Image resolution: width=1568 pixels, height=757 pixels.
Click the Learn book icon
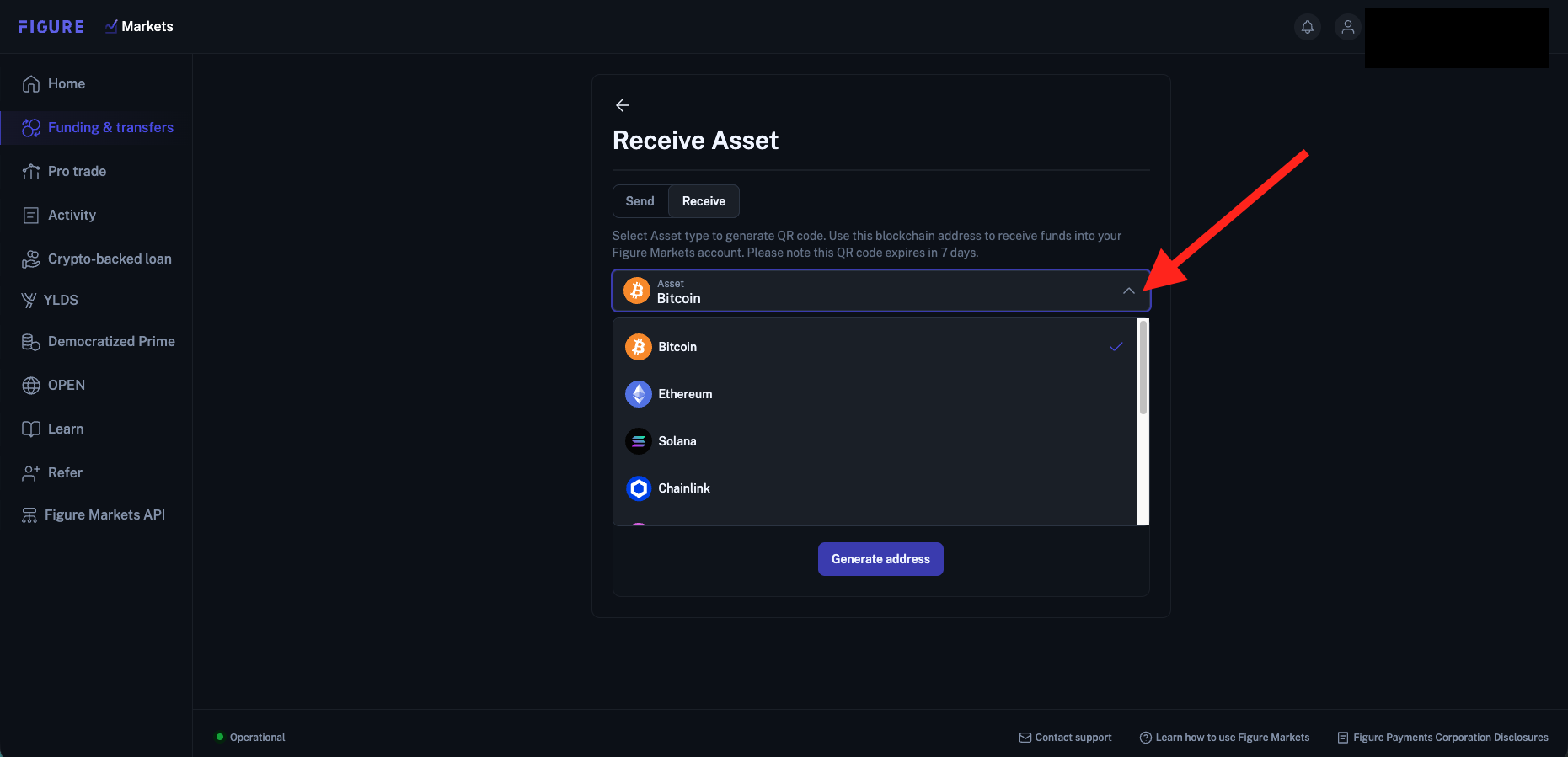(31, 429)
